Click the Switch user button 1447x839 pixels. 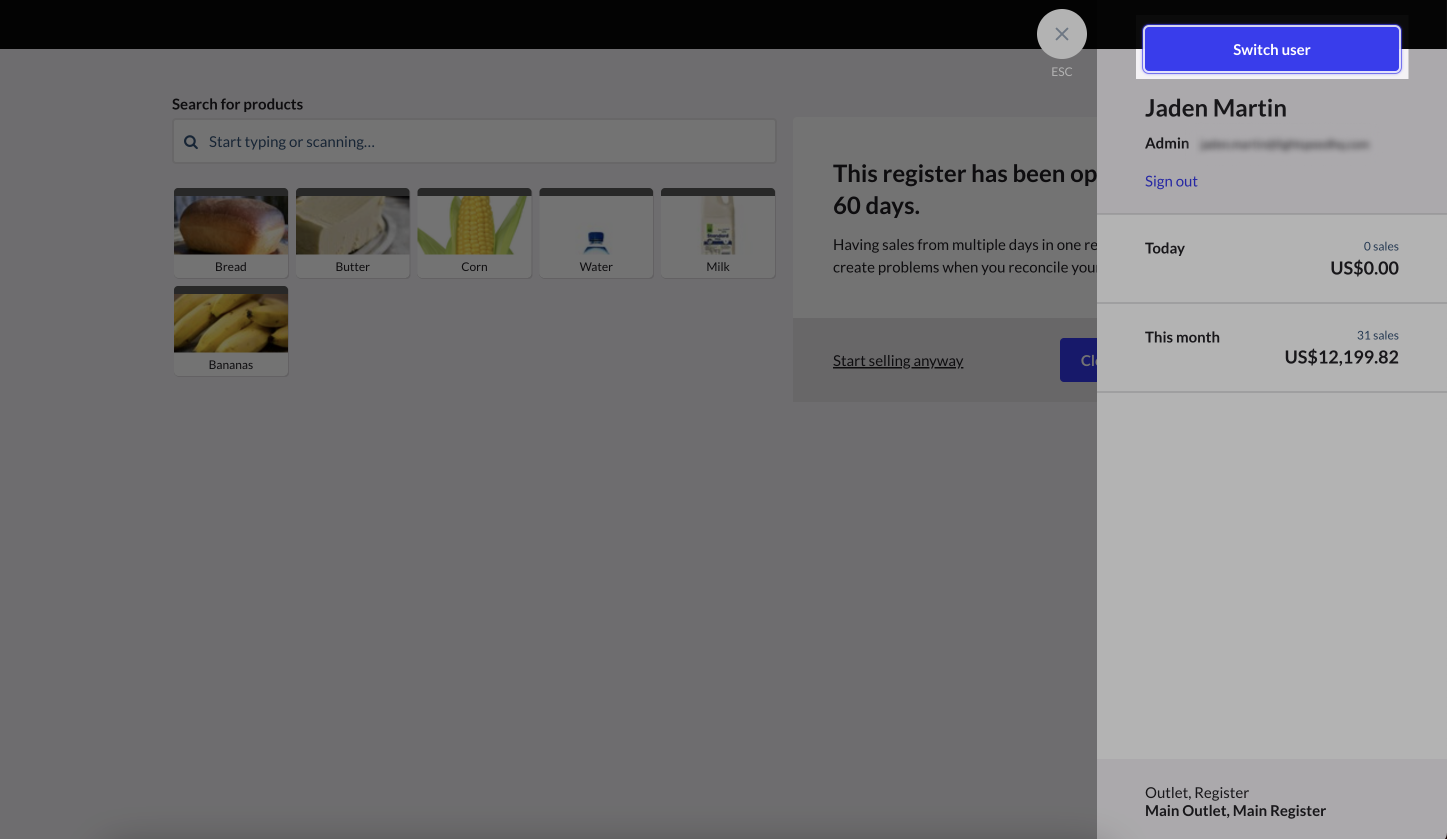coord(1271,49)
